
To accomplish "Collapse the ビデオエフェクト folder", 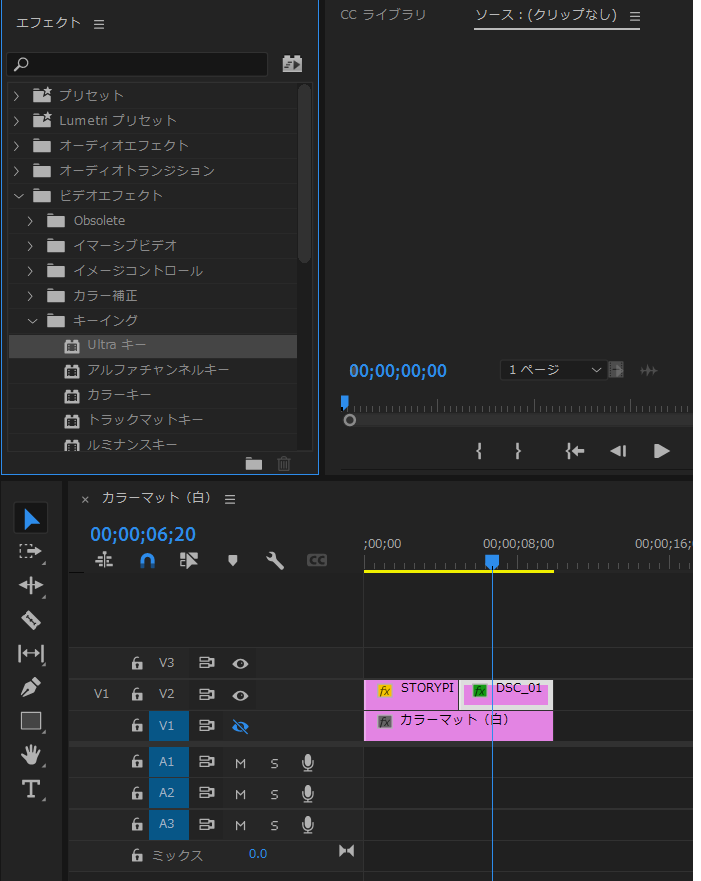I will [17, 196].
